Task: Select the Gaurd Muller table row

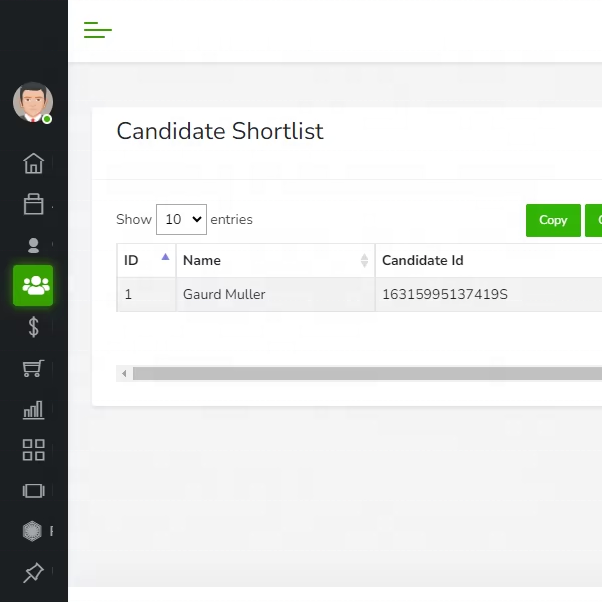Action: (x=359, y=294)
